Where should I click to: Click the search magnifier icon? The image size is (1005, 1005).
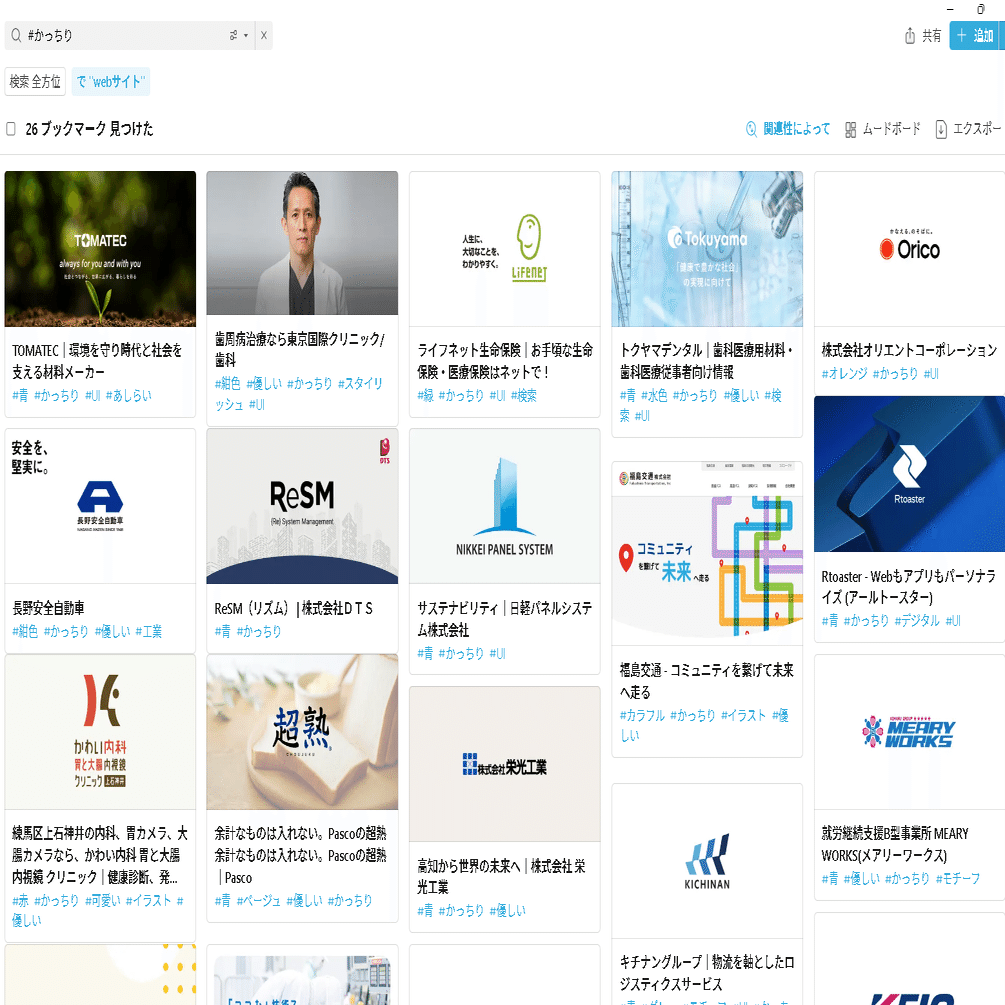pyautogui.click(x=16, y=35)
